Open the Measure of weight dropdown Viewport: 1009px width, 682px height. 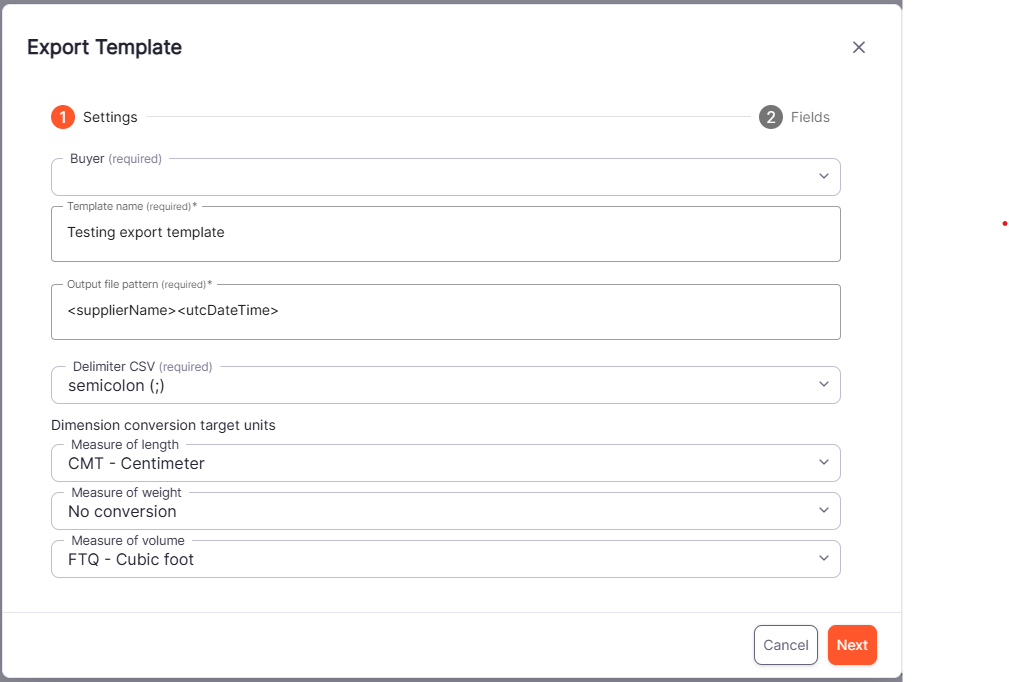[445, 511]
